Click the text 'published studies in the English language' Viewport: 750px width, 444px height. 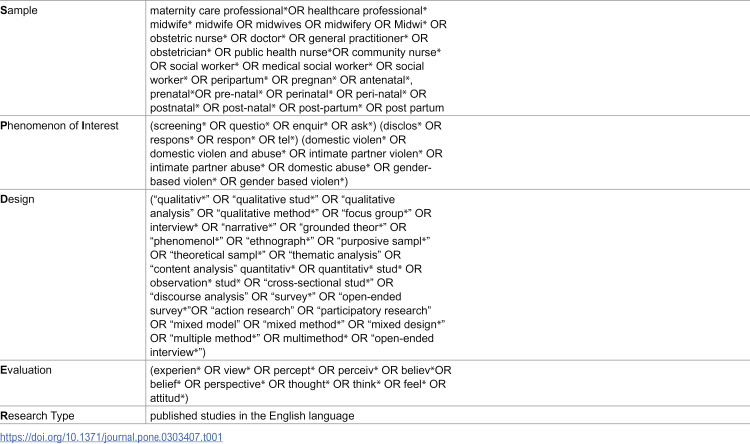tap(252, 416)
